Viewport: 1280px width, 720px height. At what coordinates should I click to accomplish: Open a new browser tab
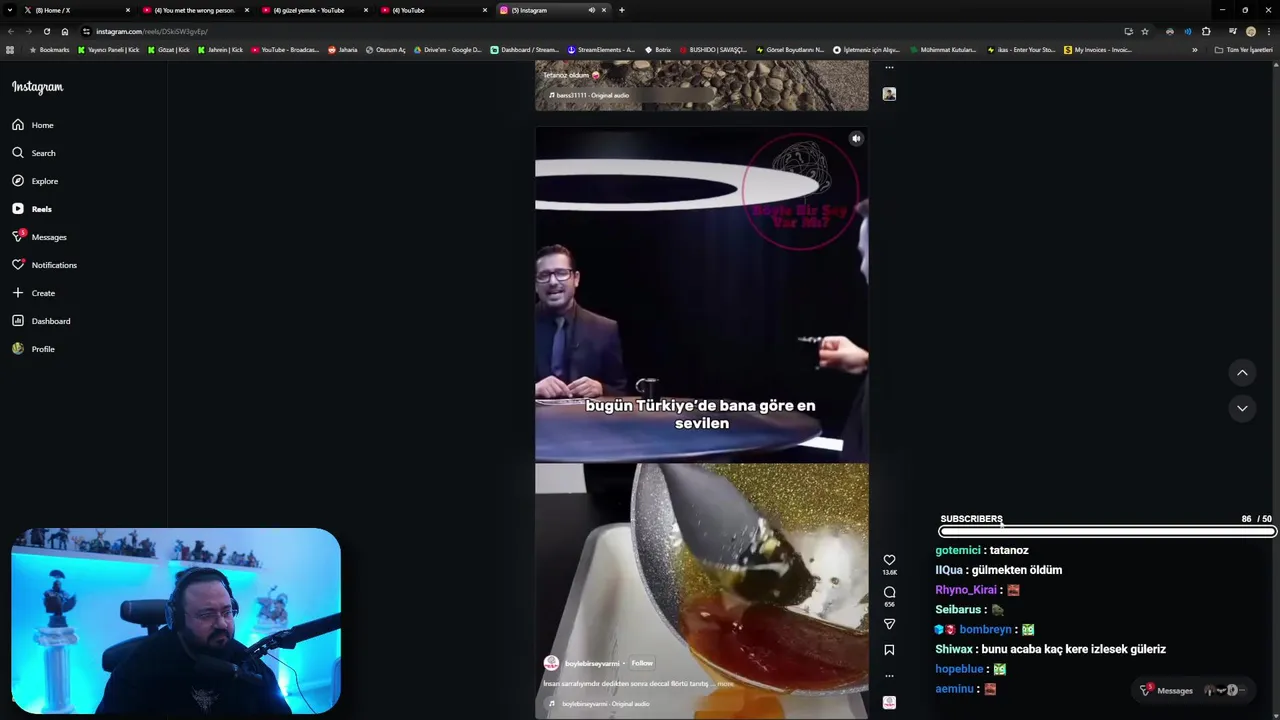click(x=621, y=10)
